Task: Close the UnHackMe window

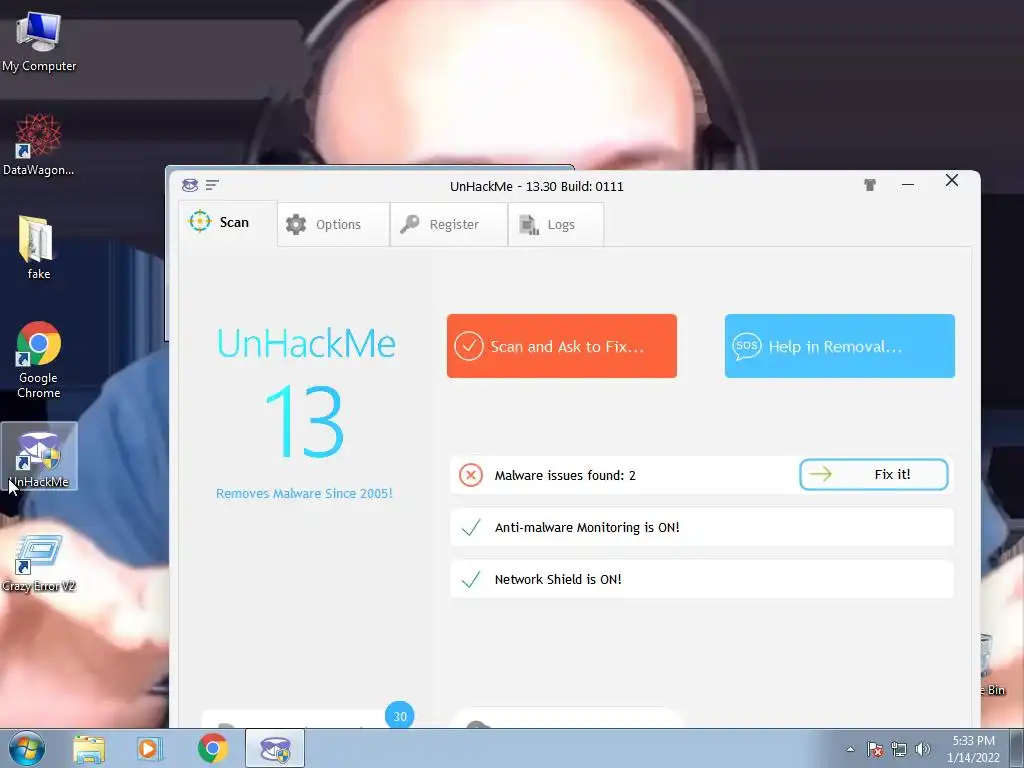Action: point(952,180)
